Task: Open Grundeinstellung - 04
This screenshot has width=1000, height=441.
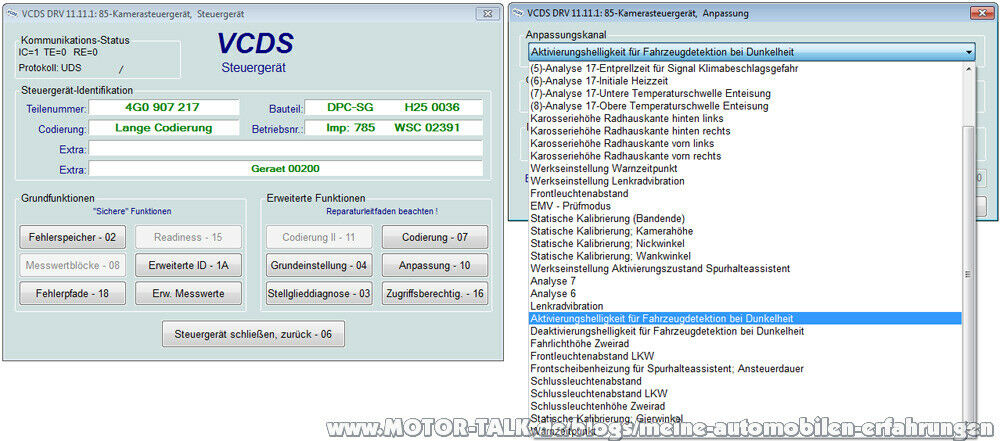Action: (x=319, y=266)
